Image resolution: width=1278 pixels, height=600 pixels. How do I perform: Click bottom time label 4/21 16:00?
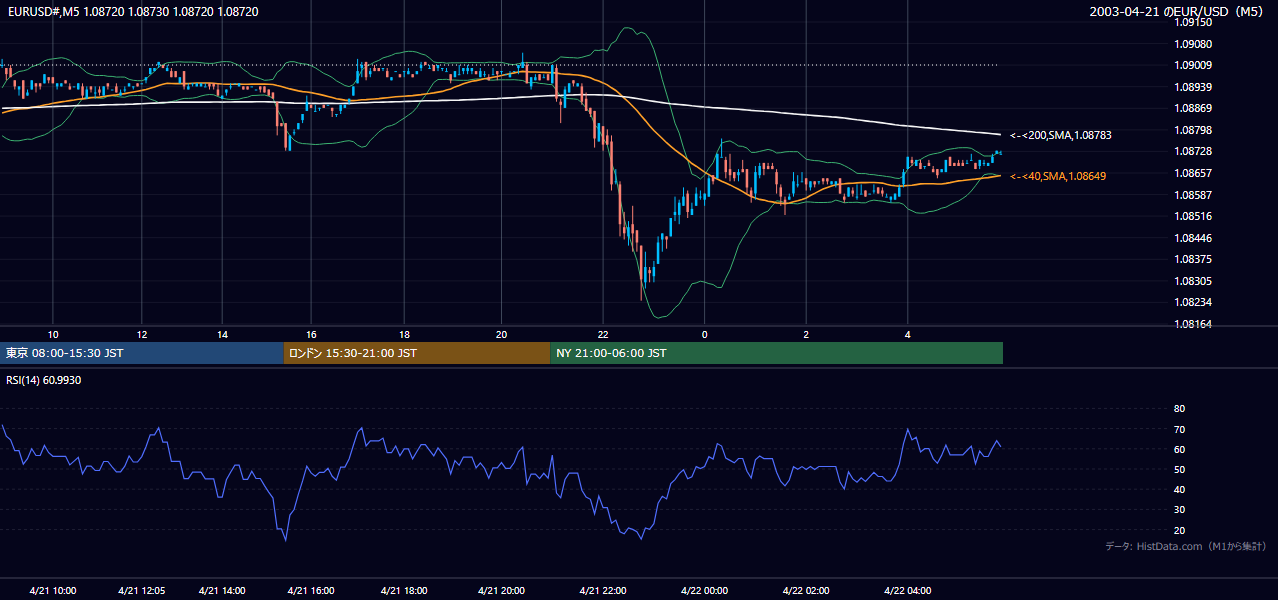click(310, 590)
